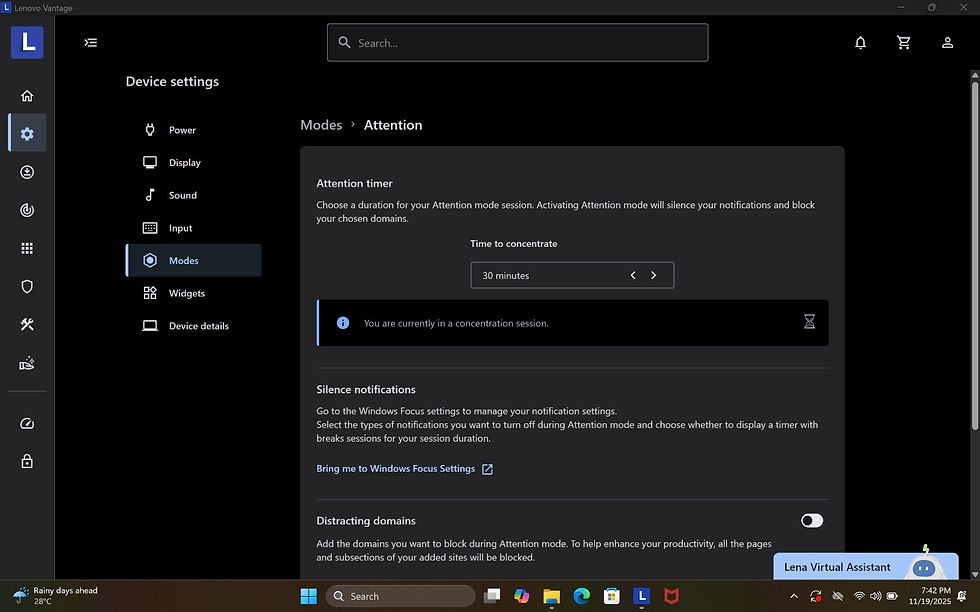Click the Lenovo Vantage search field
This screenshot has height=612, width=980.
(517, 43)
